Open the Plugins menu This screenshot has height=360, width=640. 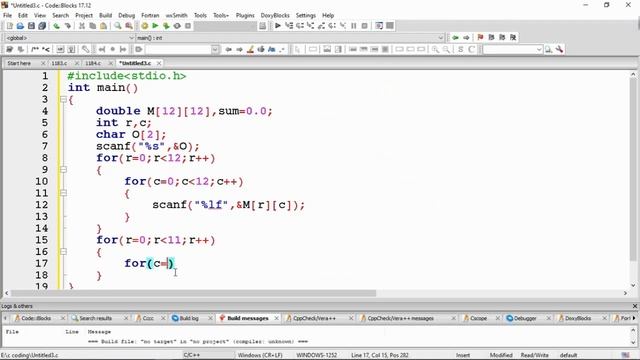pyautogui.click(x=245, y=15)
